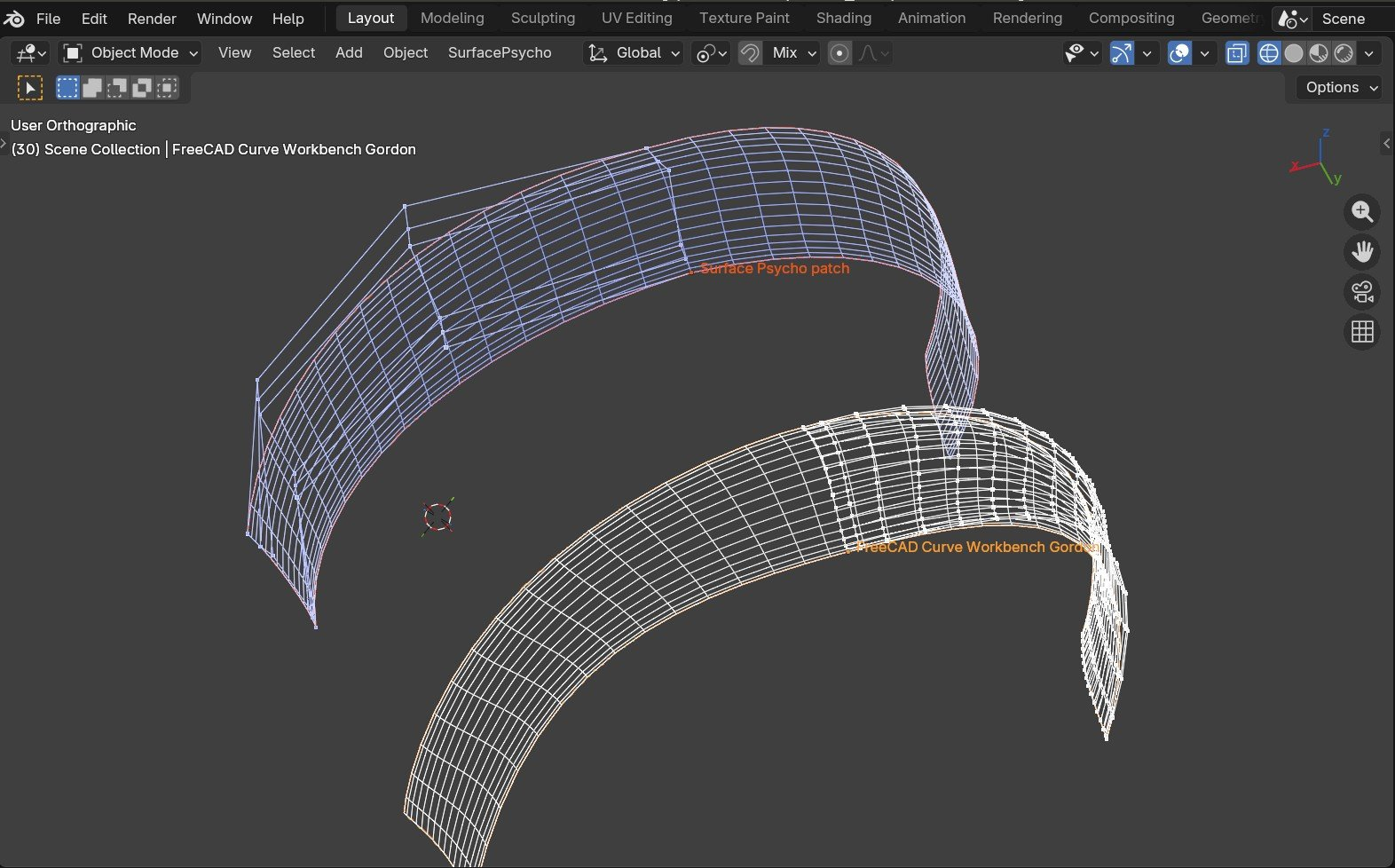Open the selectability and visibility dropdown

(x=1082, y=53)
